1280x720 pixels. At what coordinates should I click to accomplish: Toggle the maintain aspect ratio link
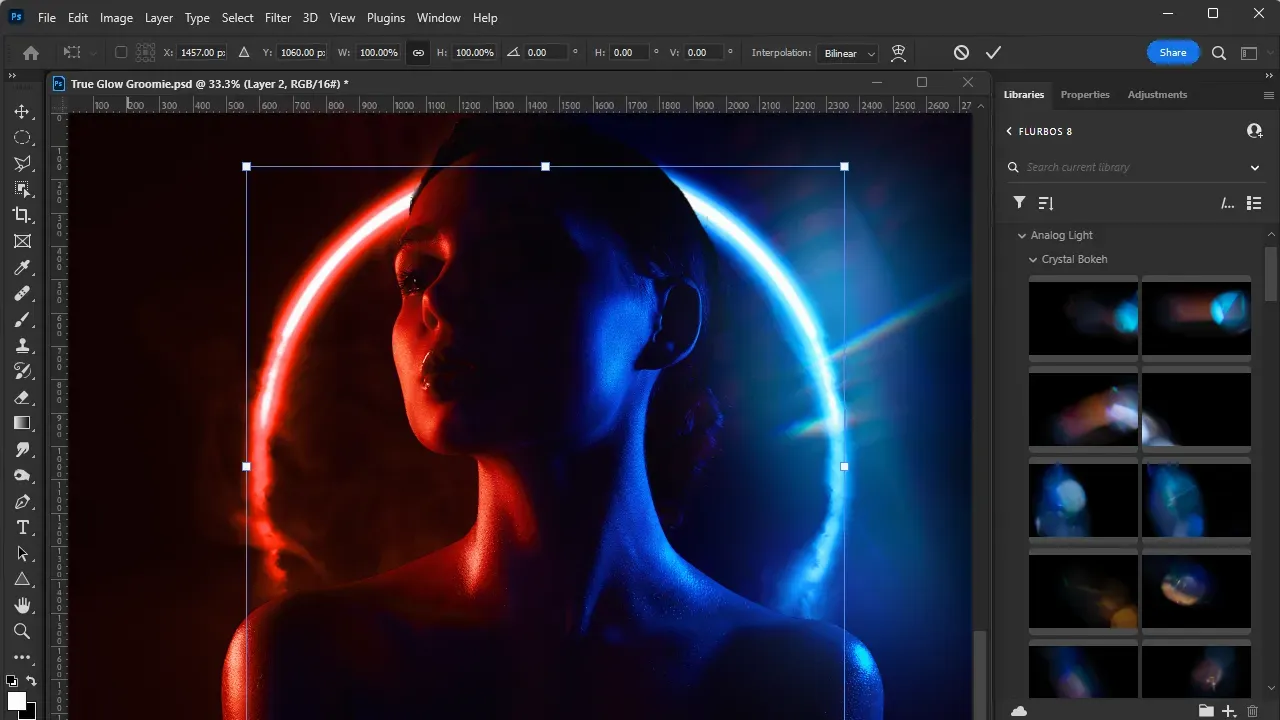tap(418, 53)
